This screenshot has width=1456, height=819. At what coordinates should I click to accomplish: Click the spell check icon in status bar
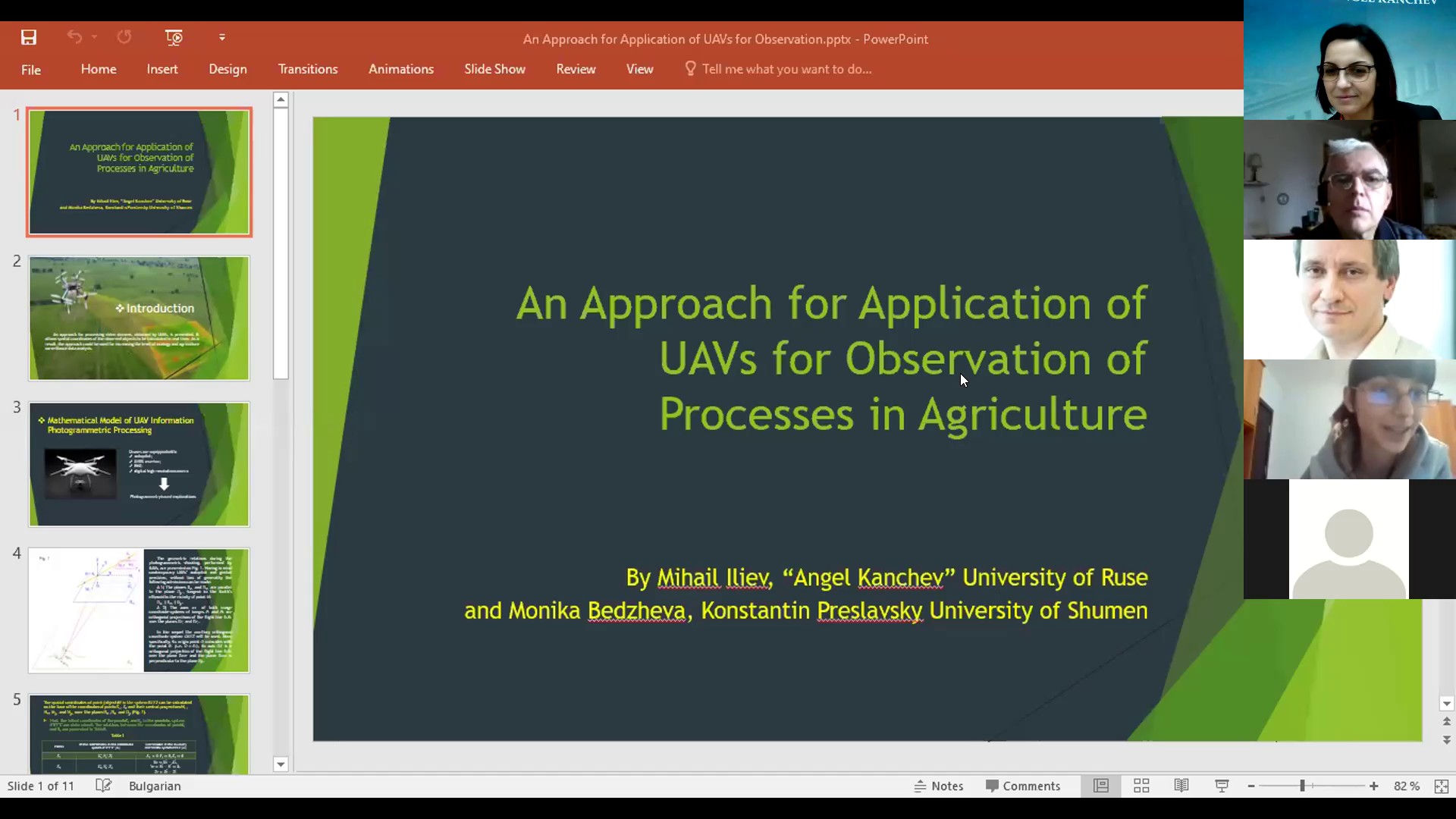(104, 786)
